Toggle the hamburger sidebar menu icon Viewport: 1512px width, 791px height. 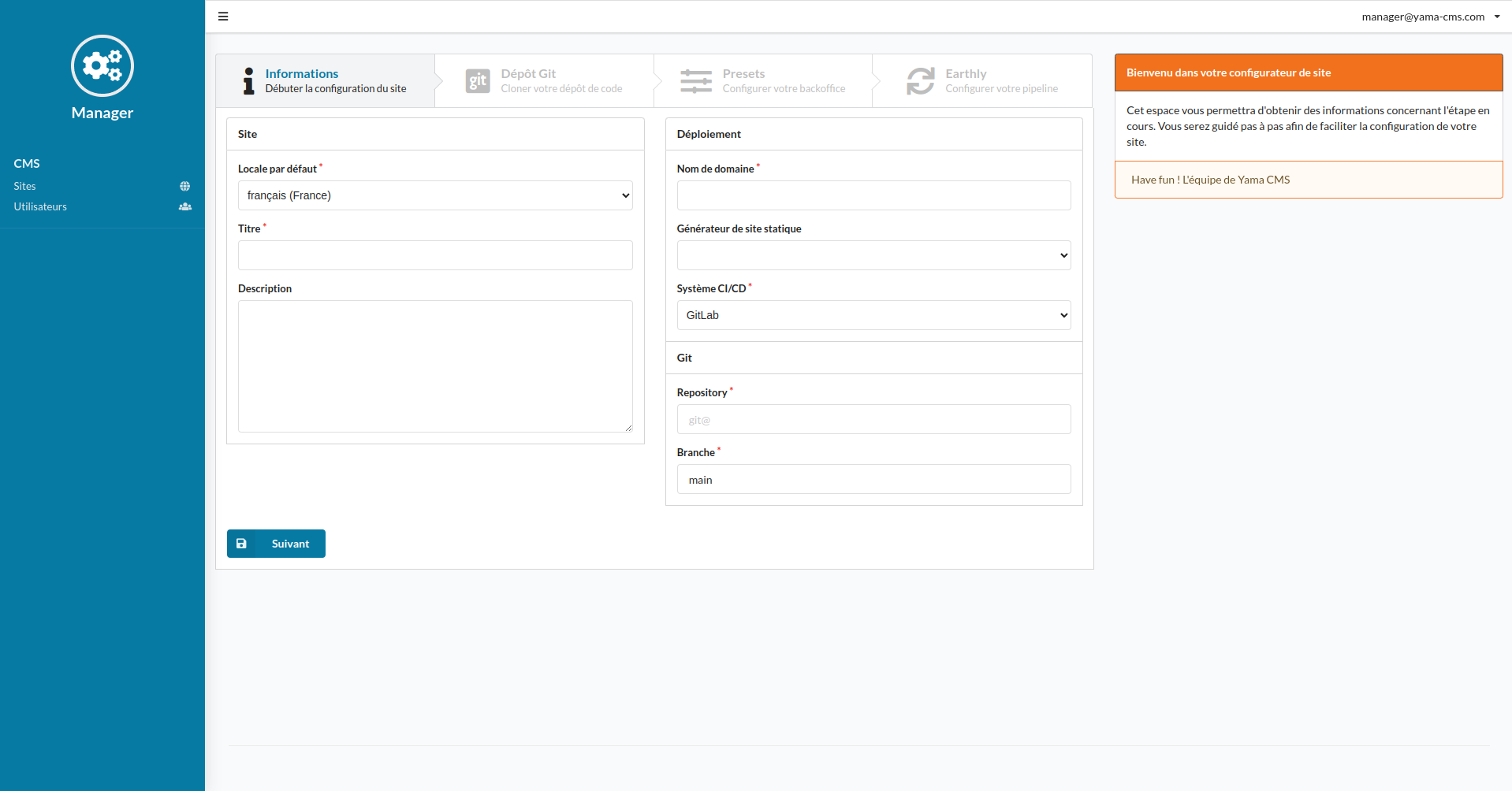[x=223, y=17]
